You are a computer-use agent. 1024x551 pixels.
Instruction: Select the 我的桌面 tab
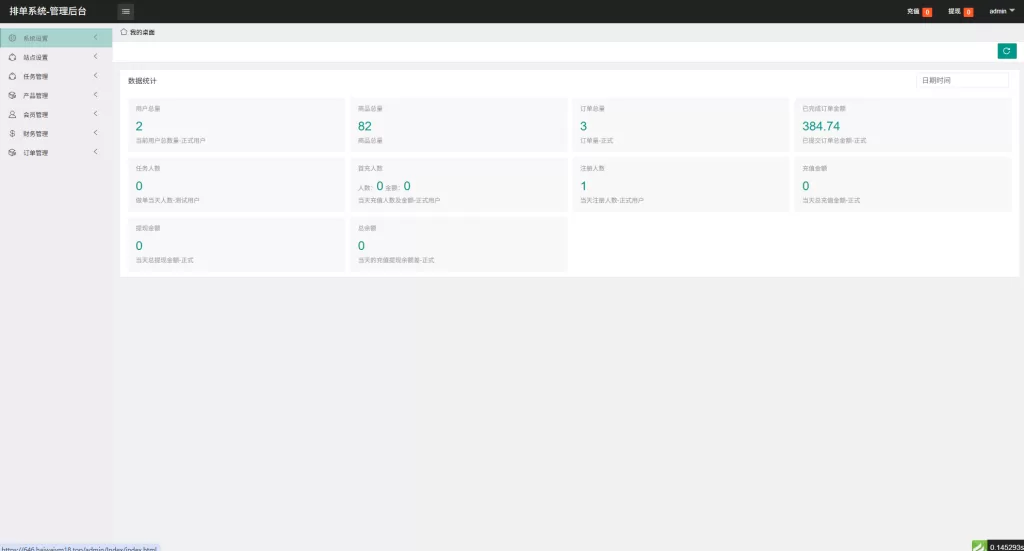pyautogui.click(x=142, y=33)
